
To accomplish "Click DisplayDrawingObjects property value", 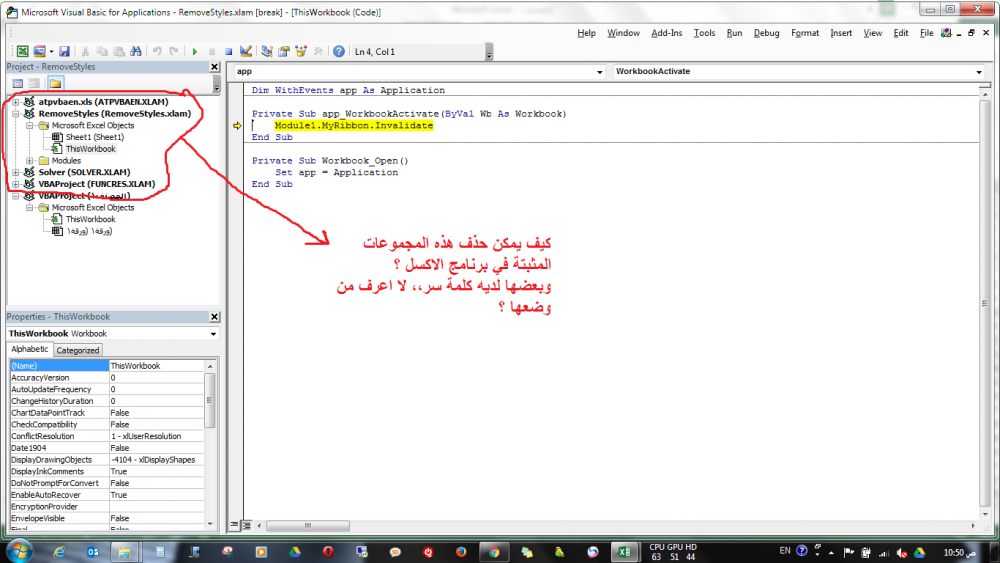I will pyautogui.click(x=156, y=460).
